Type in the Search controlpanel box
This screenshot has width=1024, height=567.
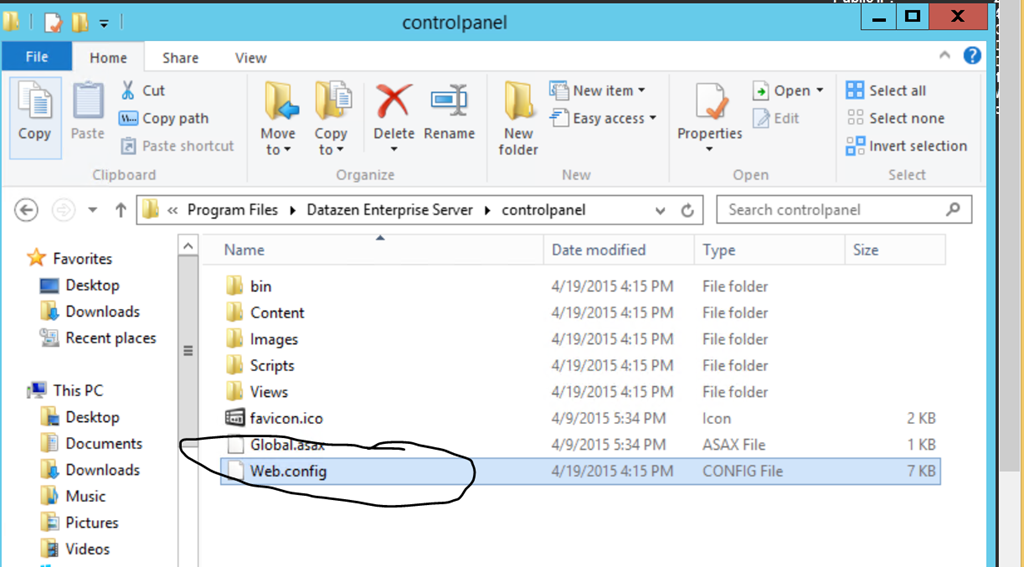coord(834,210)
